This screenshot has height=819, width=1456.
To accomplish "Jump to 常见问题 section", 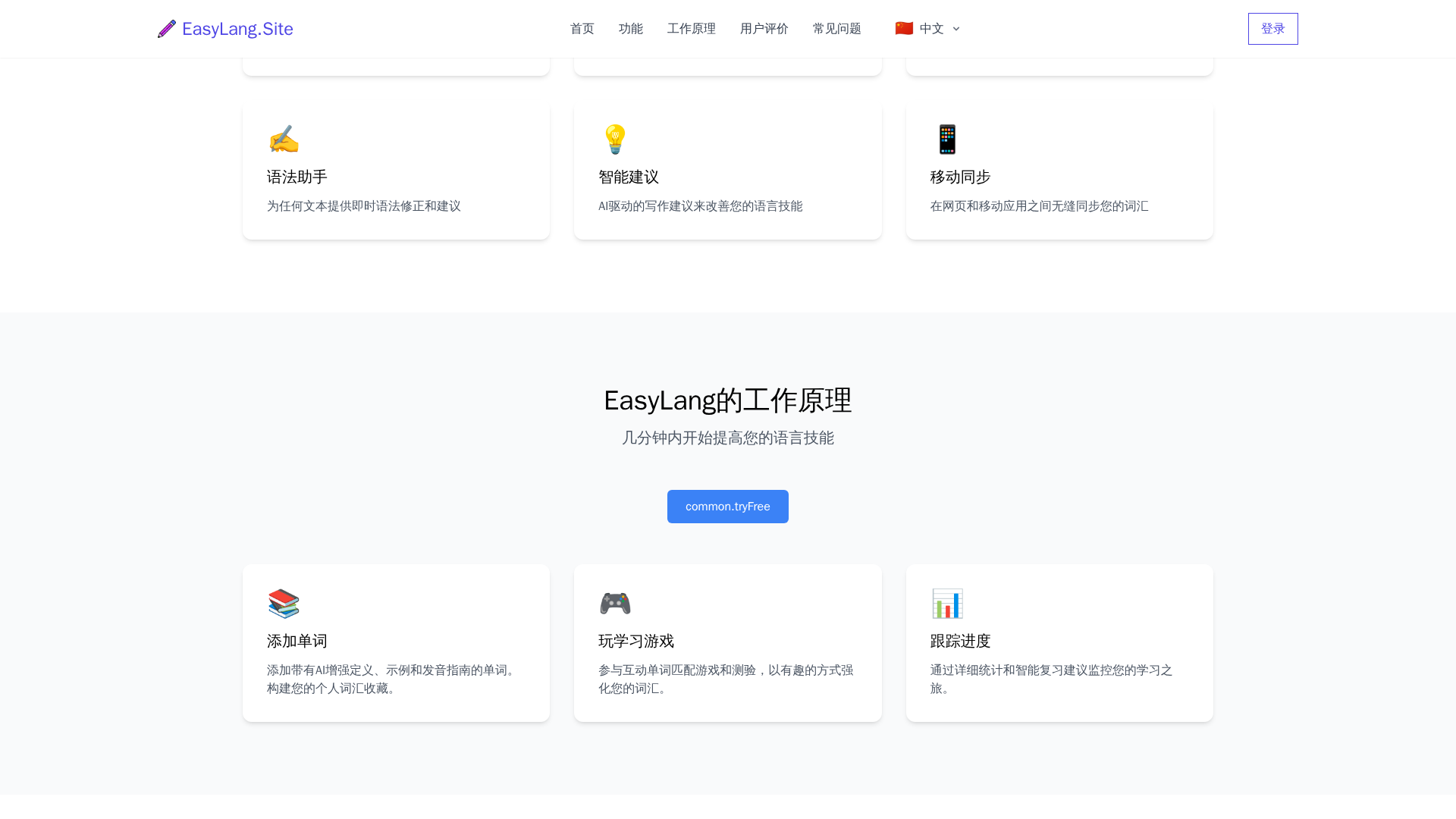I will (x=837, y=29).
